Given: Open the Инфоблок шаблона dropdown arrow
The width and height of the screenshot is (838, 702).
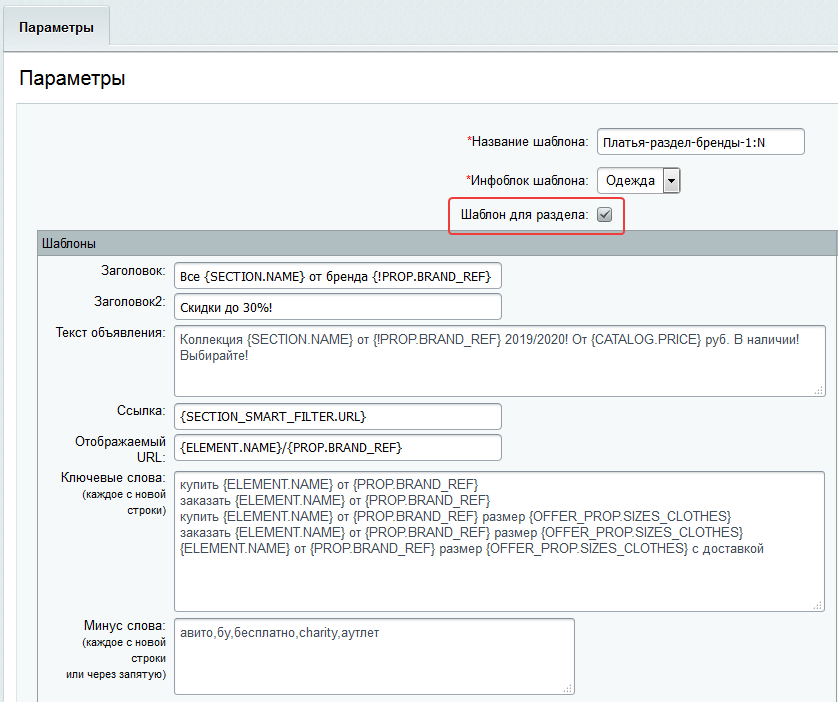Looking at the screenshot, I should (671, 181).
